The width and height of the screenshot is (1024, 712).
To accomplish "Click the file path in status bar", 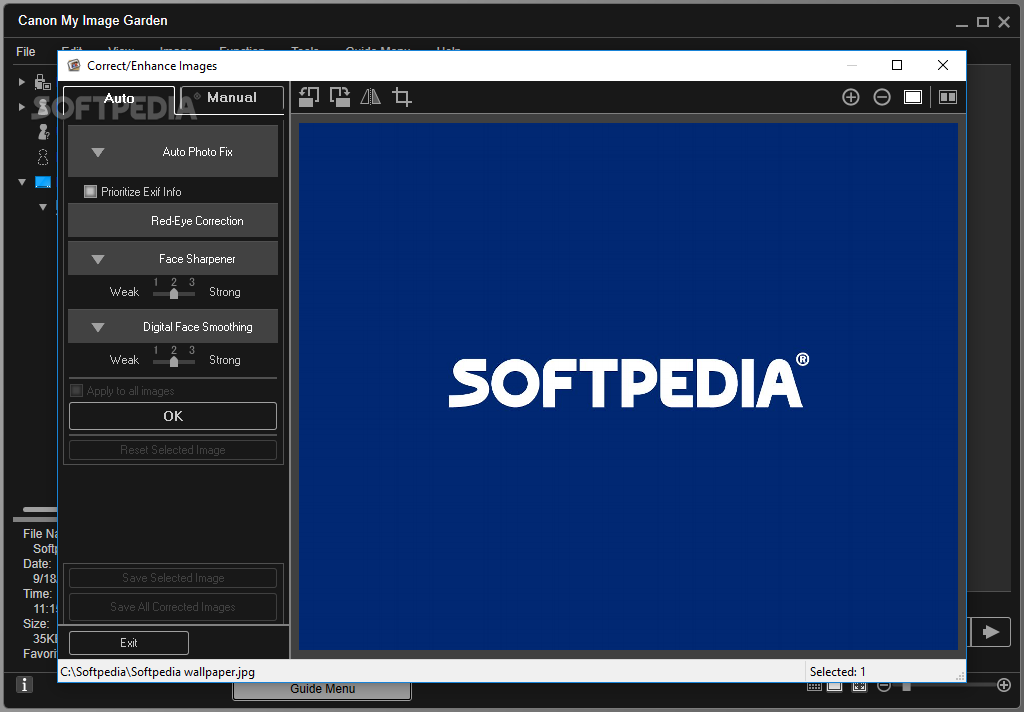I will point(157,672).
